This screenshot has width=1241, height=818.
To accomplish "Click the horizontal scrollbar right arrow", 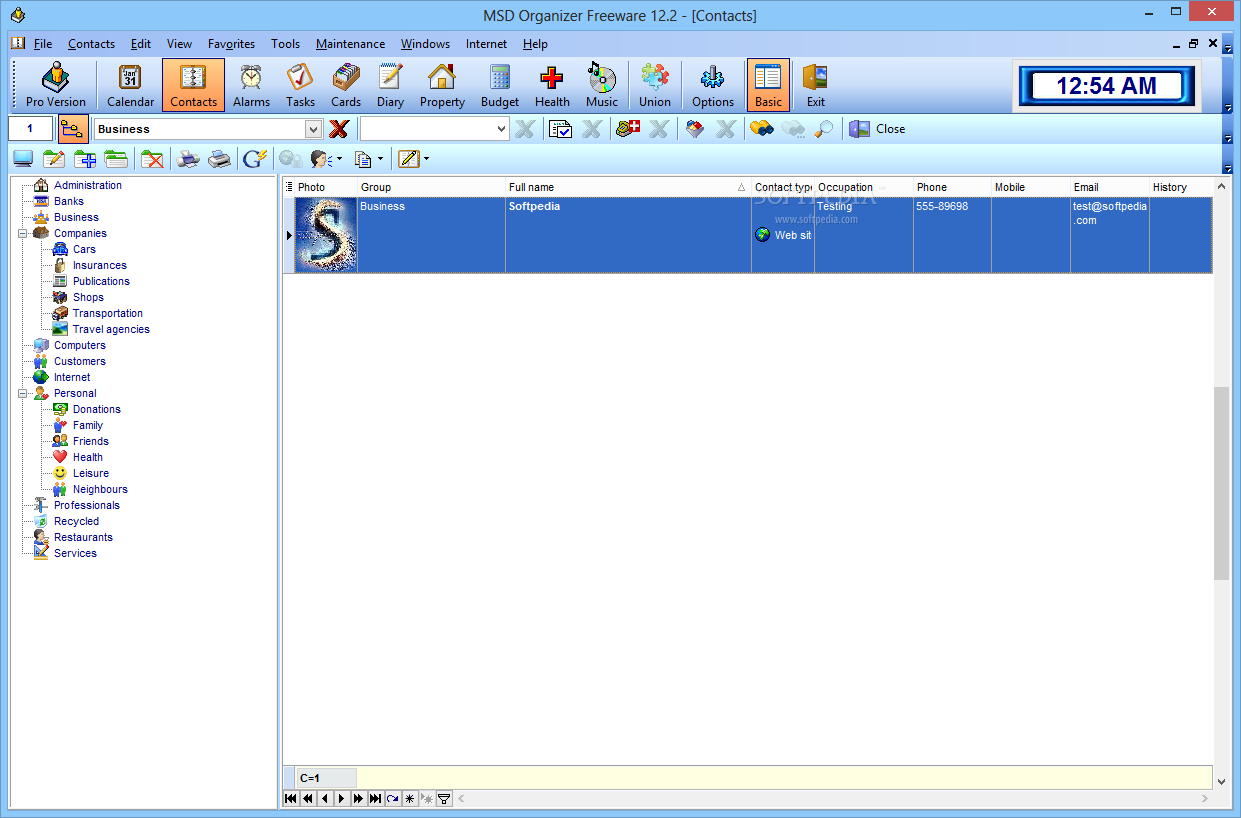I will pyautogui.click(x=1204, y=798).
